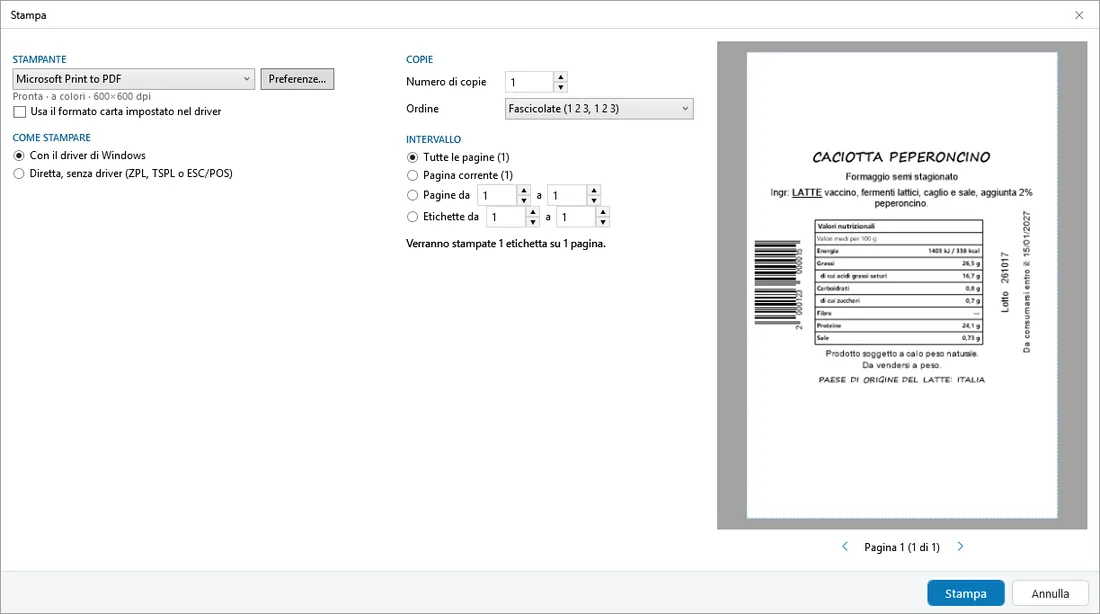1100x614 pixels.
Task: Click the label preview thumbnail
Action: 901,285
